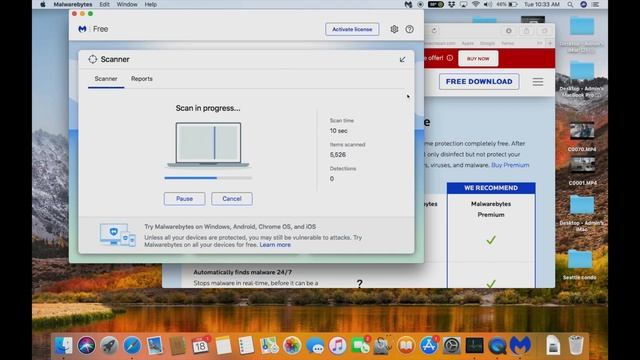The image size is (640, 360).
Task: Open Calendar icon in Dock
Action: pyautogui.click(x=200, y=346)
